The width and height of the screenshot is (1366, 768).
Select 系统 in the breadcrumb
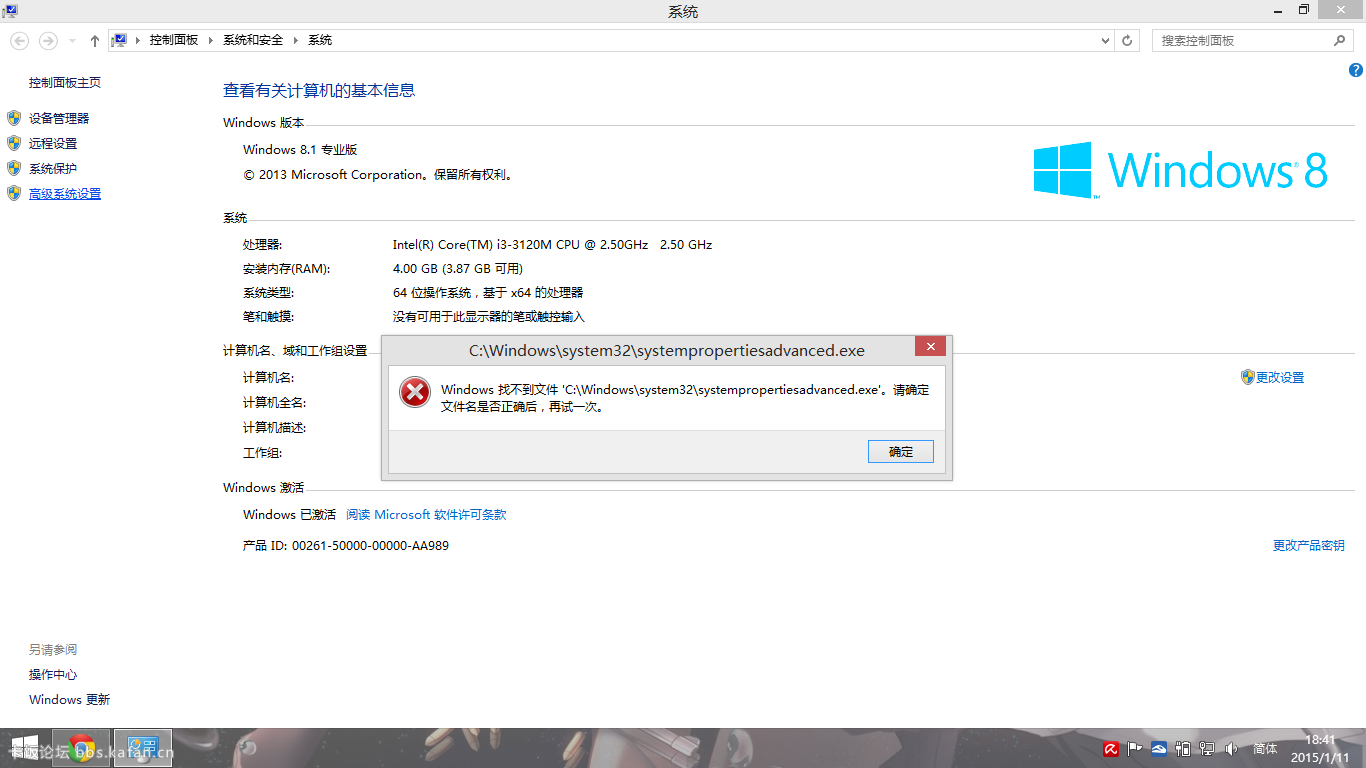point(320,40)
